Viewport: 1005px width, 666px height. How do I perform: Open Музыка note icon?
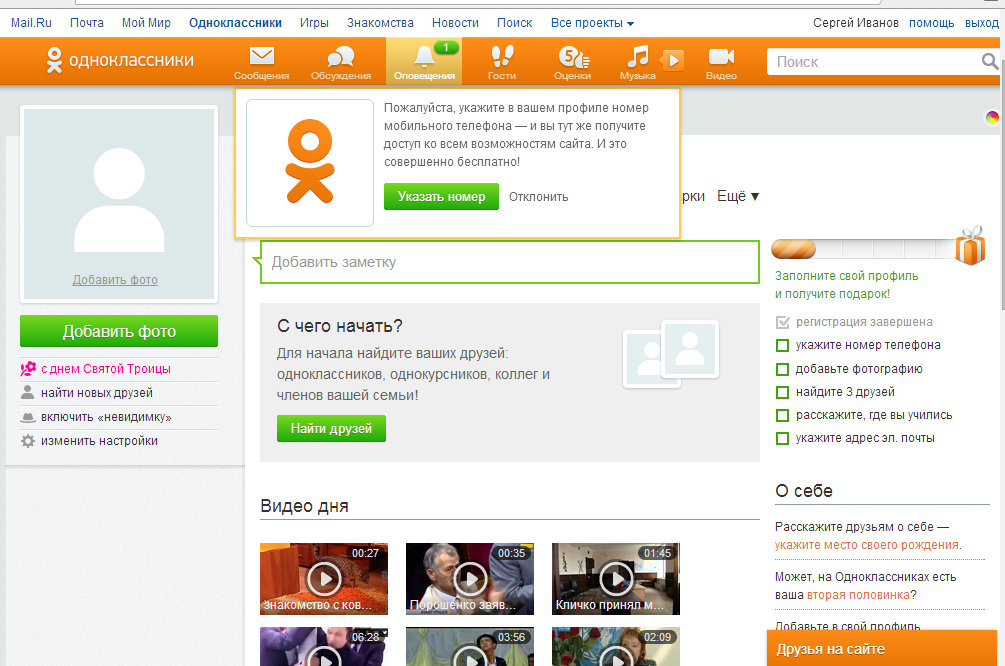point(637,56)
